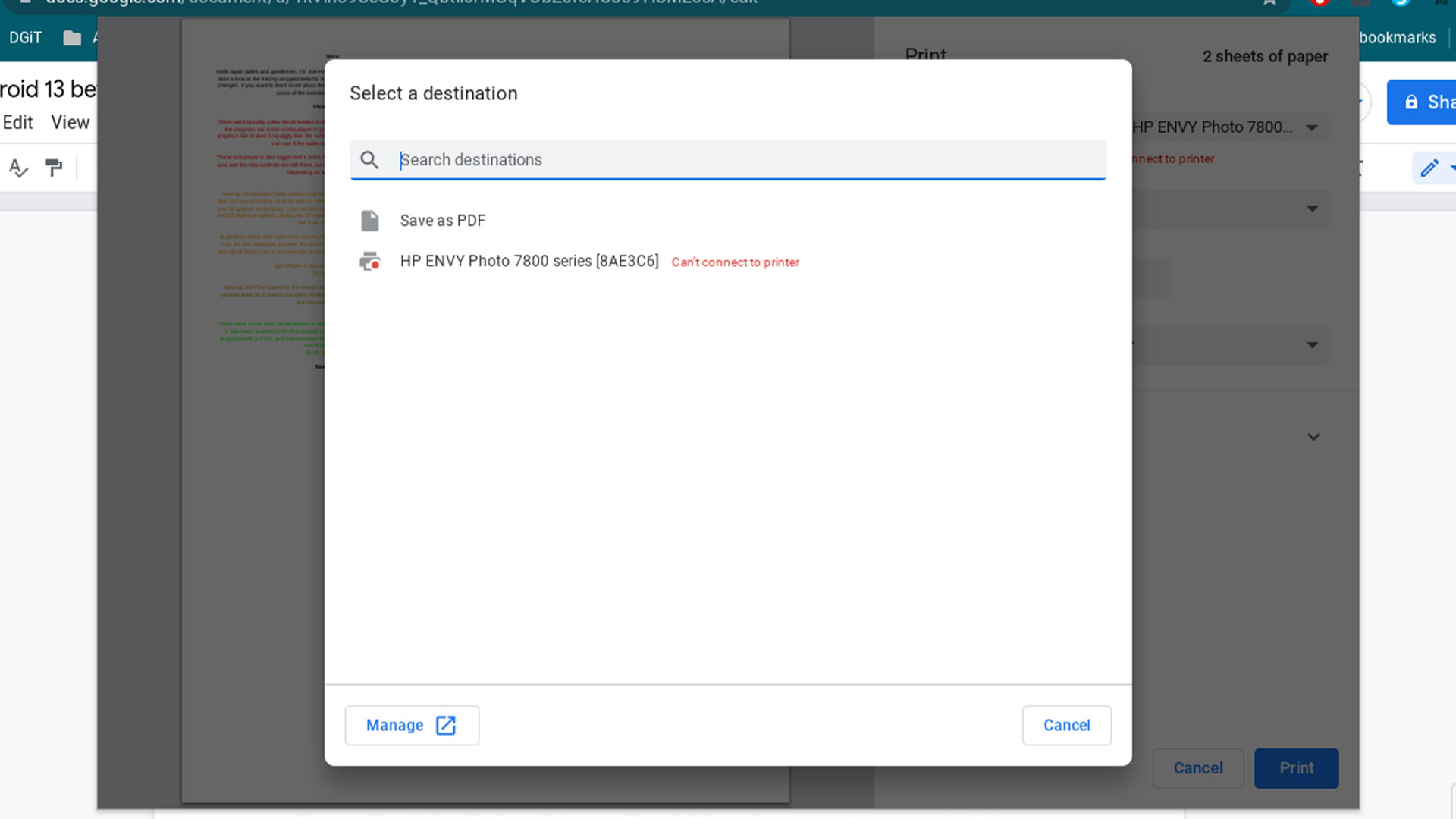1456x819 pixels.
Task: Open the View menu
Action: 70,122
